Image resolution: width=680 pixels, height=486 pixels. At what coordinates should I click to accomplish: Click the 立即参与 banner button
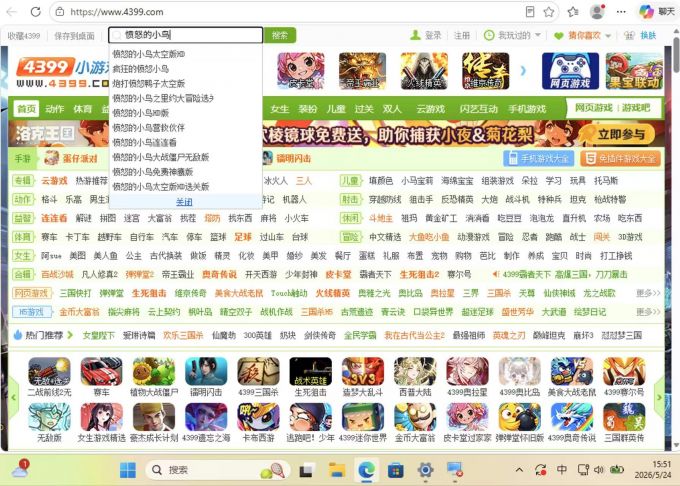[x=620, y=134]
